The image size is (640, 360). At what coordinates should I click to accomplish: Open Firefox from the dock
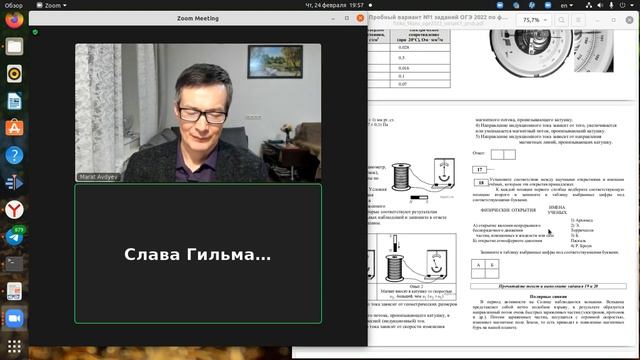[14, 20]
